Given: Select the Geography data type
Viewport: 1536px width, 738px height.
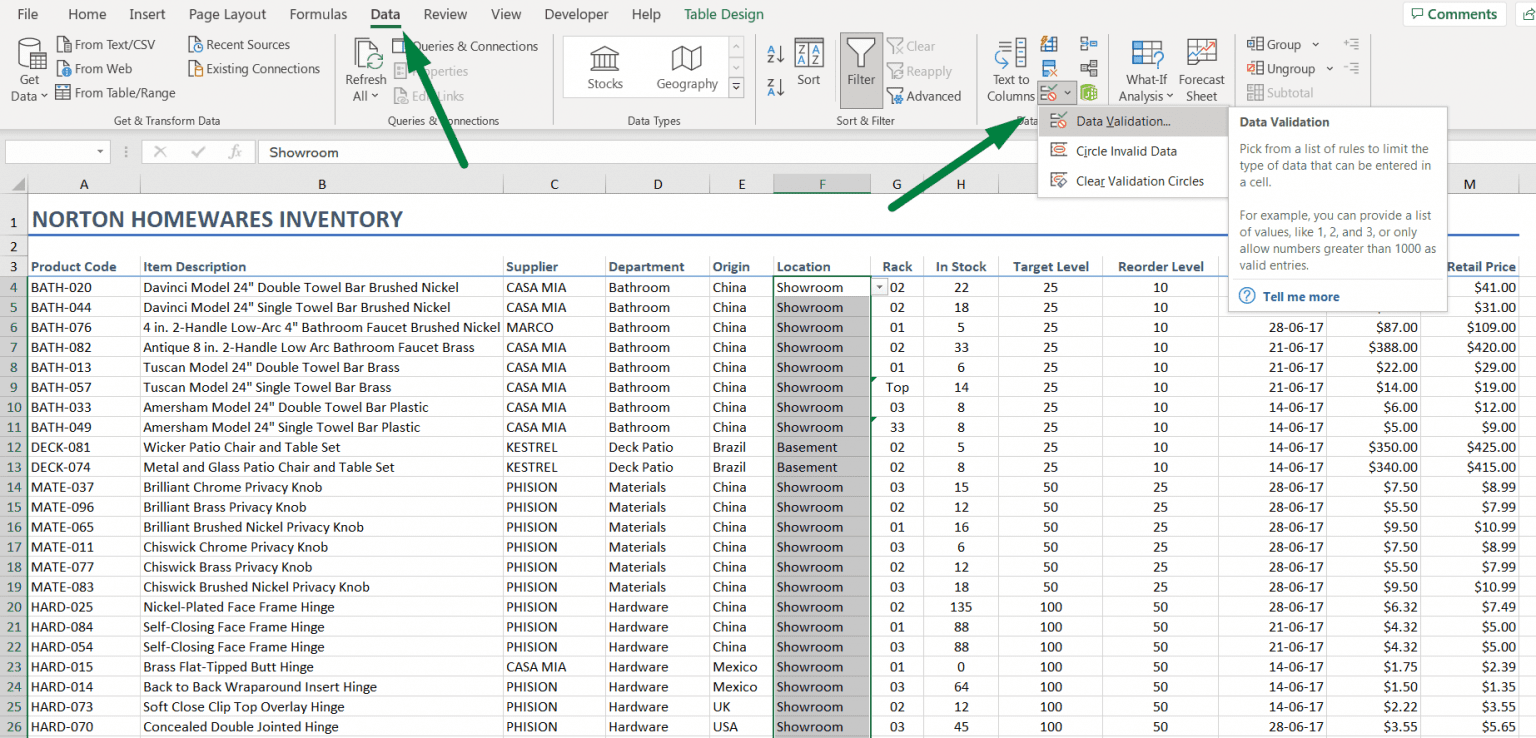Looking at the screenshot, I should tap(687, 67).
